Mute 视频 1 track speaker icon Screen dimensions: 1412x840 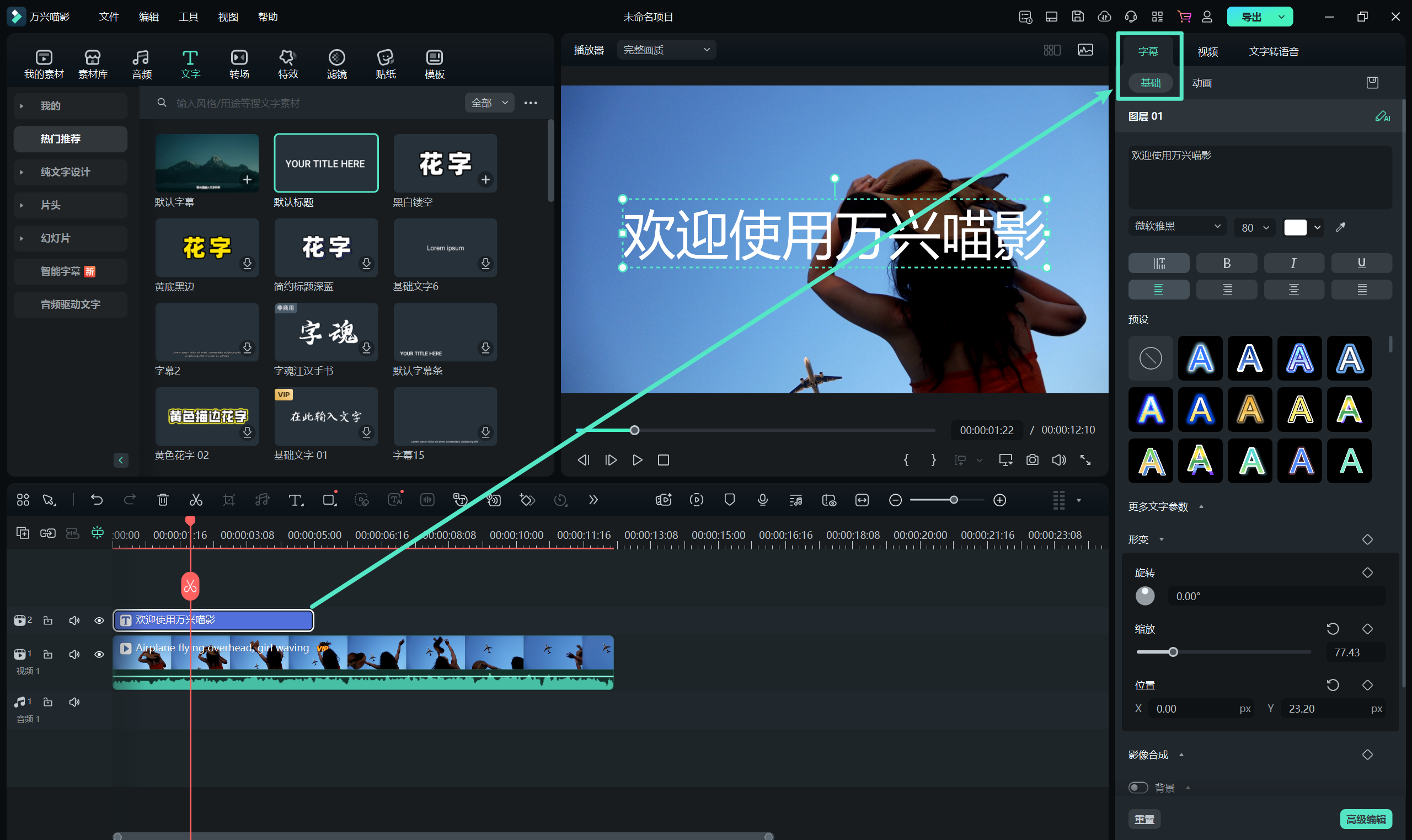click(74, 654)
